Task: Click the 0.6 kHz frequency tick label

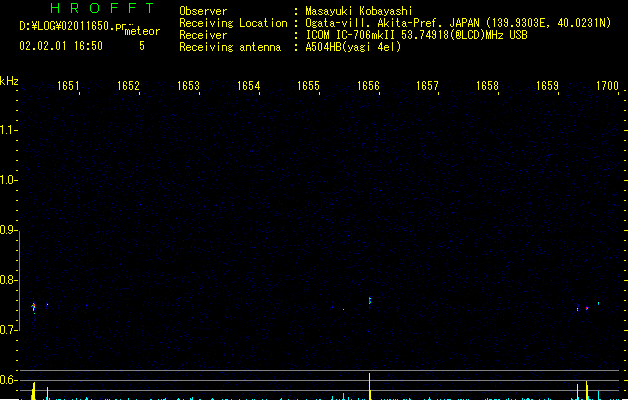Action: pos(7,380)
